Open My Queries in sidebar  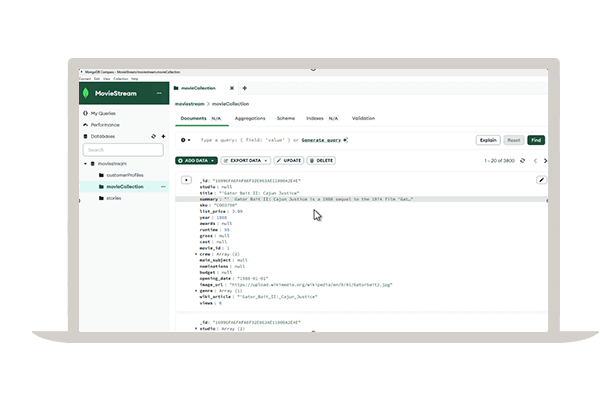point(103,113)
